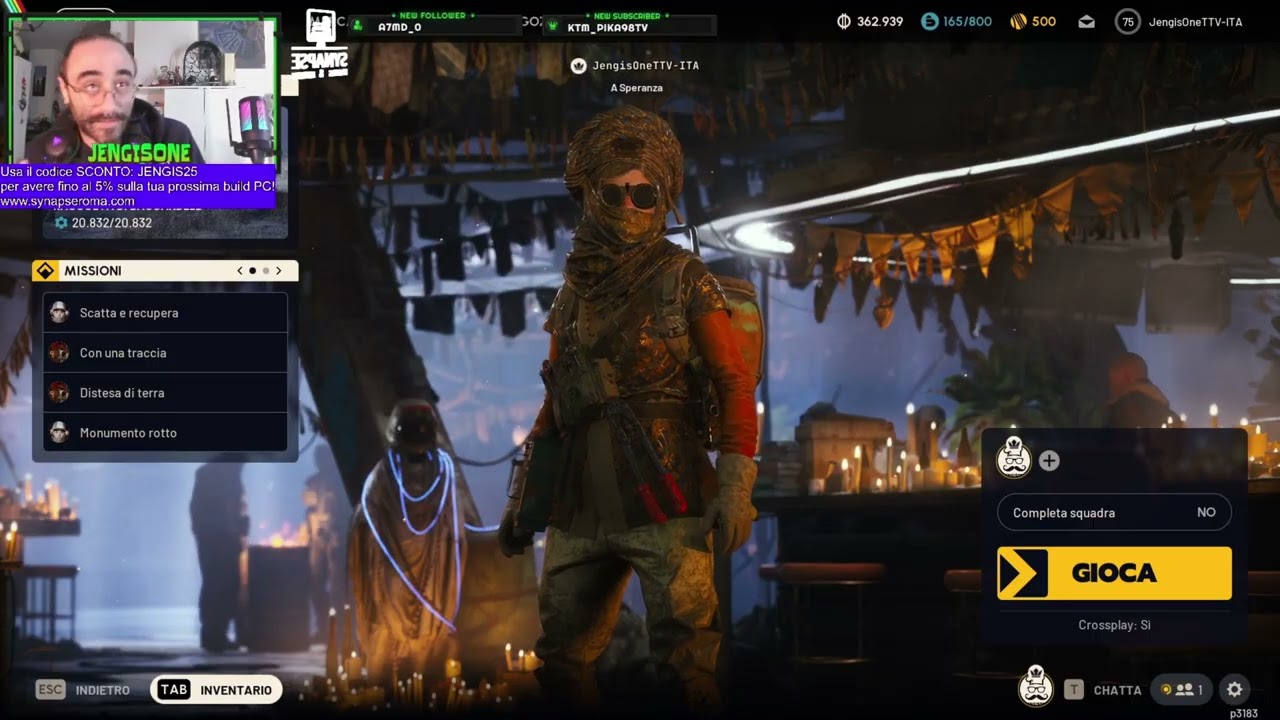This screenshot has width=1280, height=720.
Task: Click the 362.939 coins currency icon
Action: coord(843,21)
